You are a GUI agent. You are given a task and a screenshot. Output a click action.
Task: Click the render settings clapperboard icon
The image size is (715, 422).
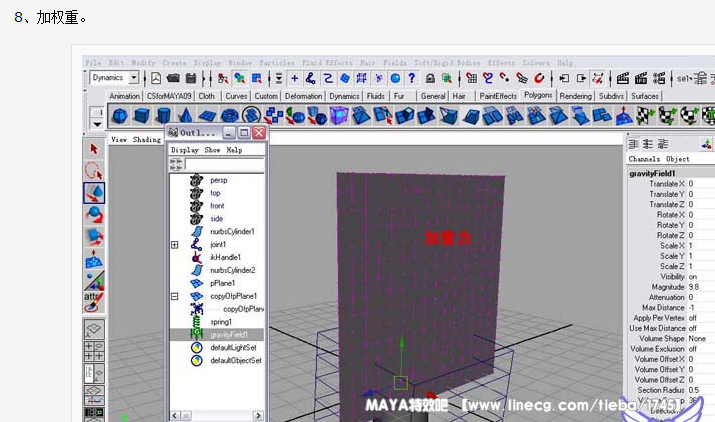pos(658,78)
